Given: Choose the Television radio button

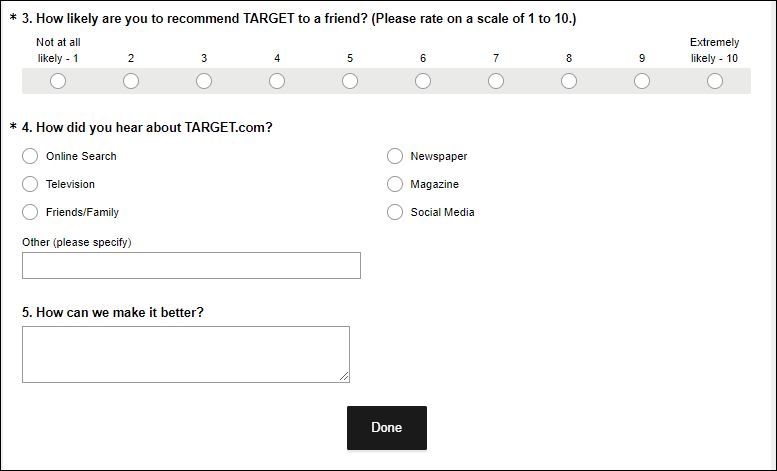Looking at the screenshot, I should point(30,184).
